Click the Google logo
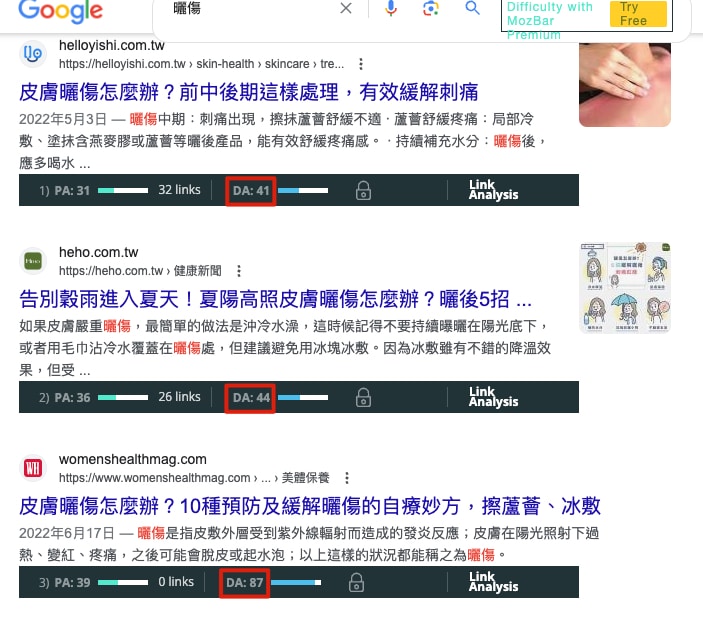The image size is (703, 625). click(61, 11)
